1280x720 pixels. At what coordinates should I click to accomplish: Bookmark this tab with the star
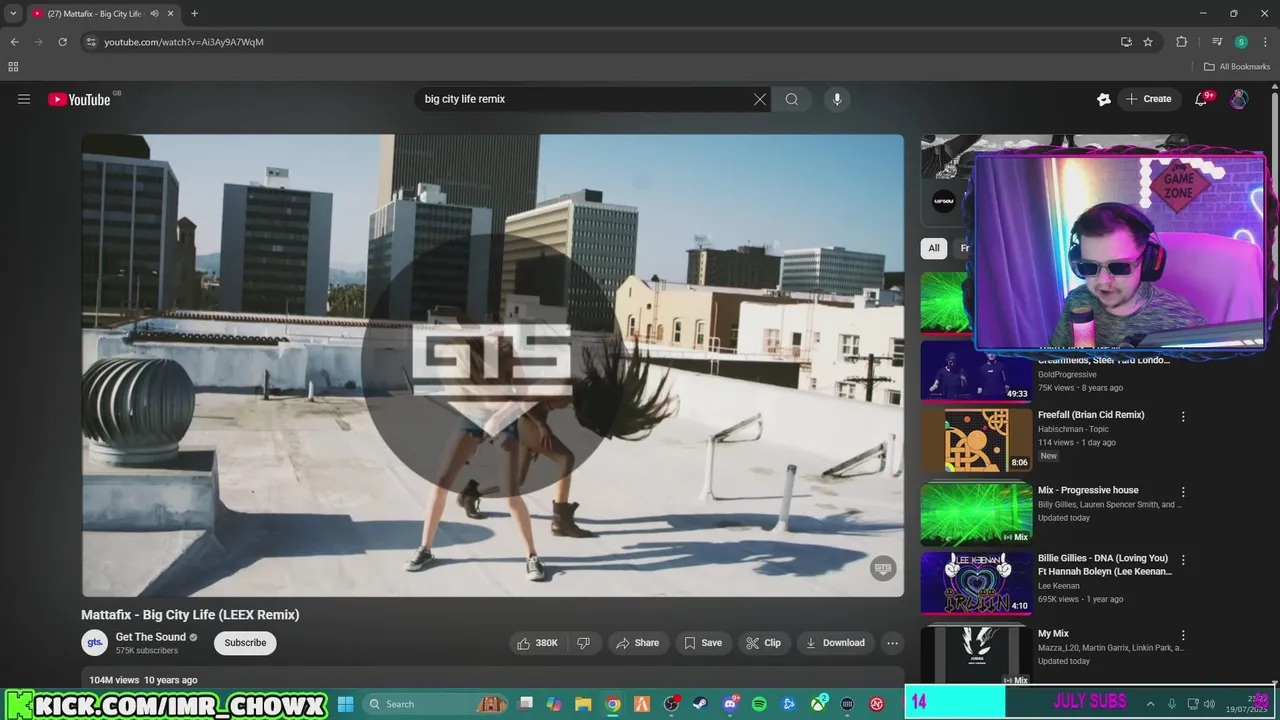[1148, 42]
